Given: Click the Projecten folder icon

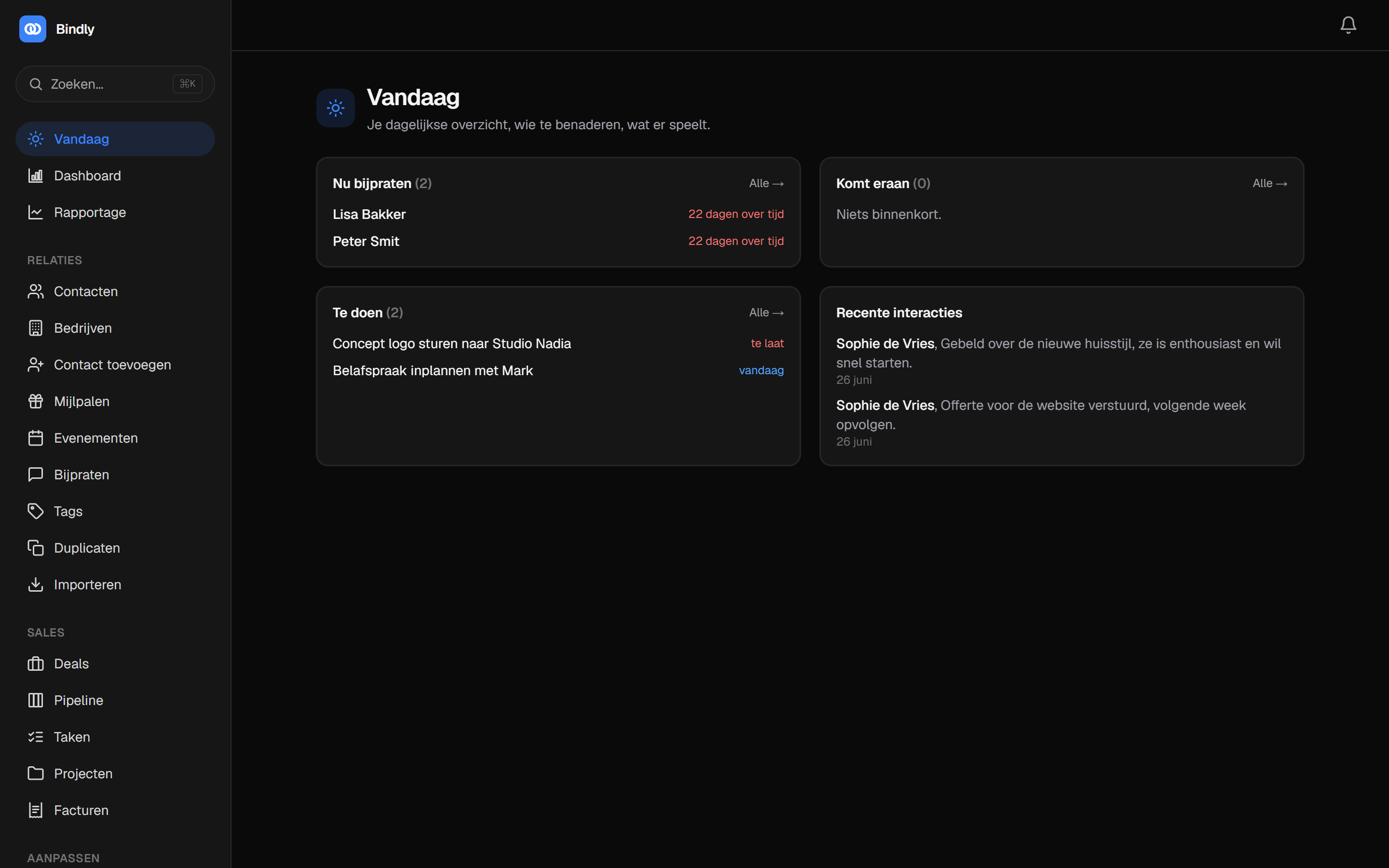Looking at the screenshot, I should 36,774.
